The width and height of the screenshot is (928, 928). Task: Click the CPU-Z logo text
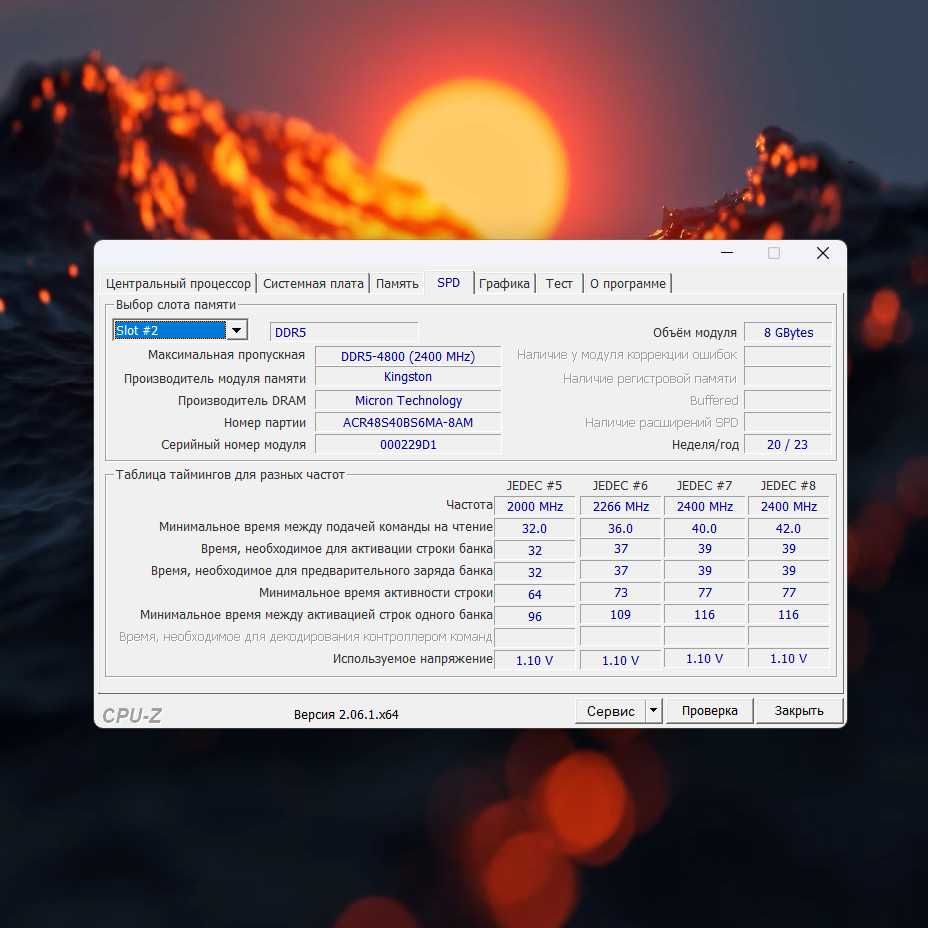pyautogui.click(x=131, y=715)
